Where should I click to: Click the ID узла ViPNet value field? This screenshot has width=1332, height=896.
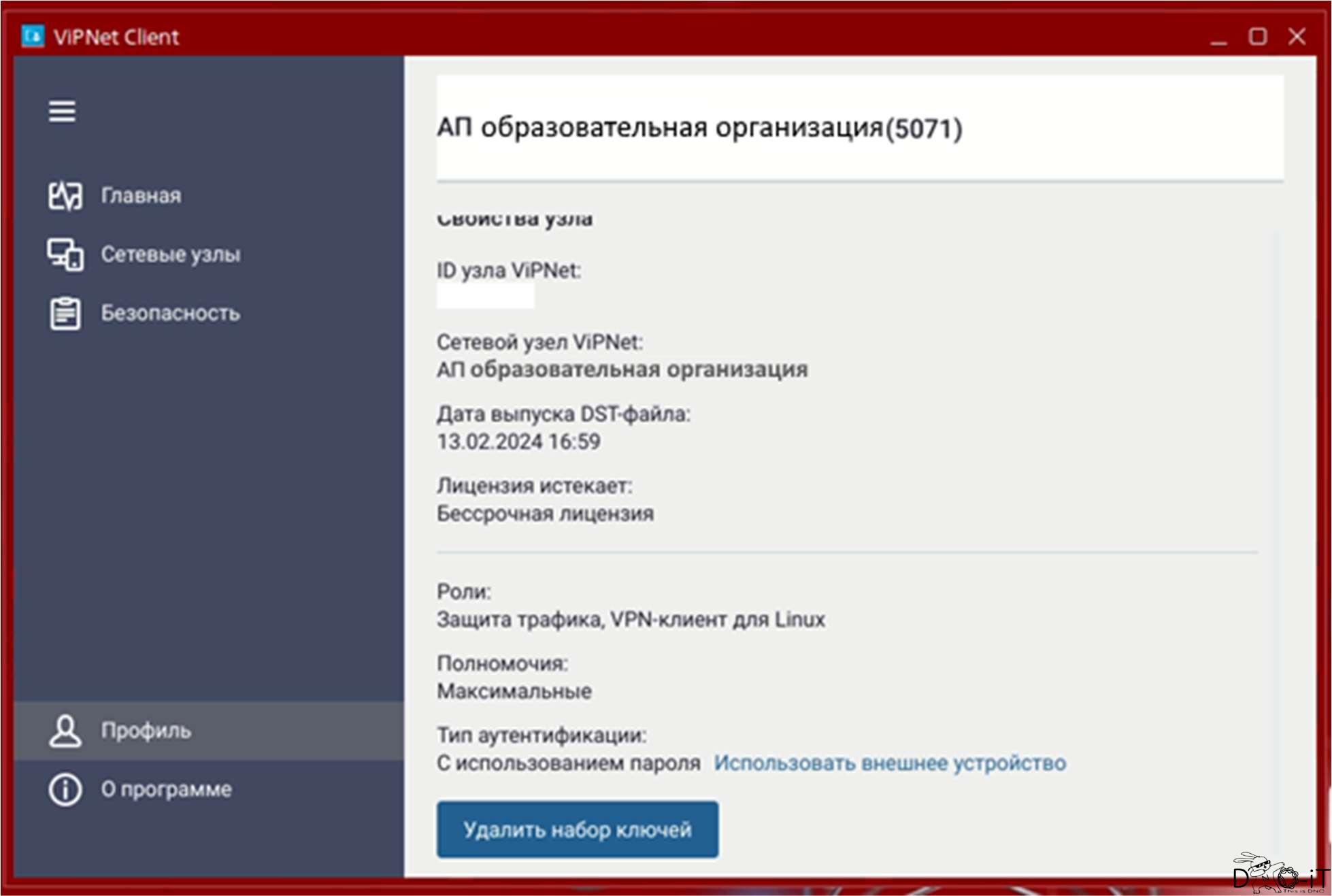(485, 297)
